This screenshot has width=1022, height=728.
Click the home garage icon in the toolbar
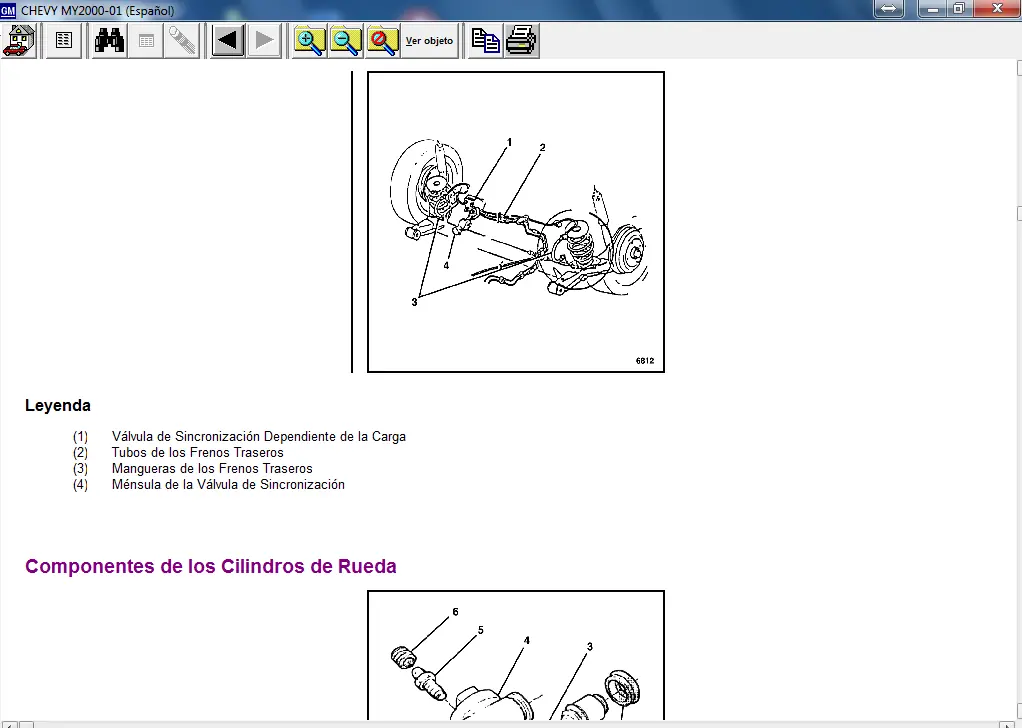click(x=20, y=40)
